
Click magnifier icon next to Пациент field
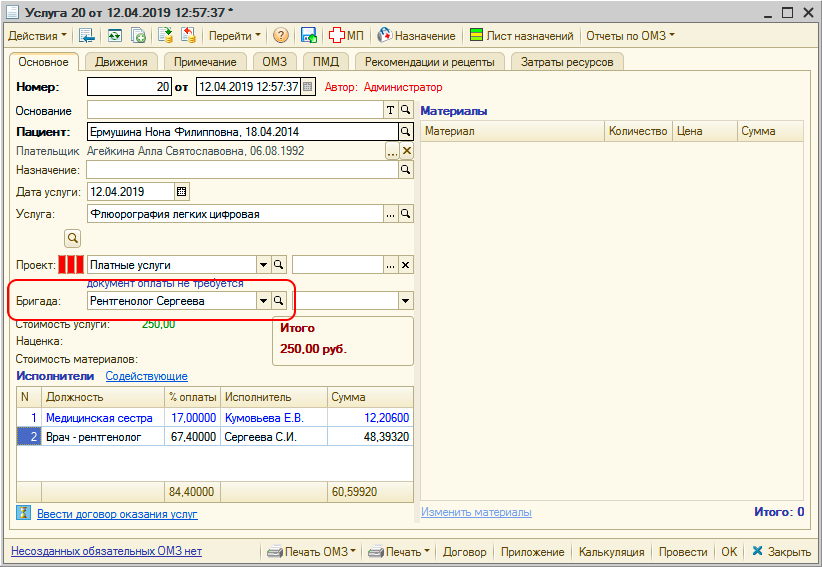coord(406,131)
